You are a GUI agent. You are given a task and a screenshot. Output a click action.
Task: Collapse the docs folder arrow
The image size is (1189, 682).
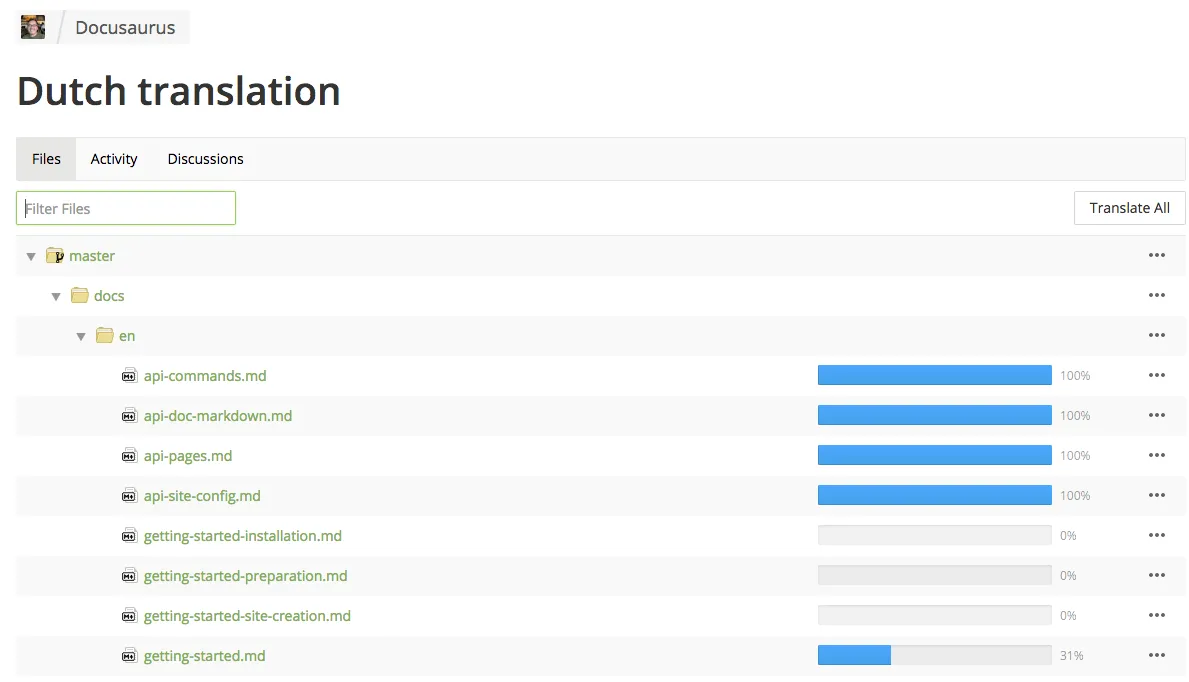coord(56,297)
